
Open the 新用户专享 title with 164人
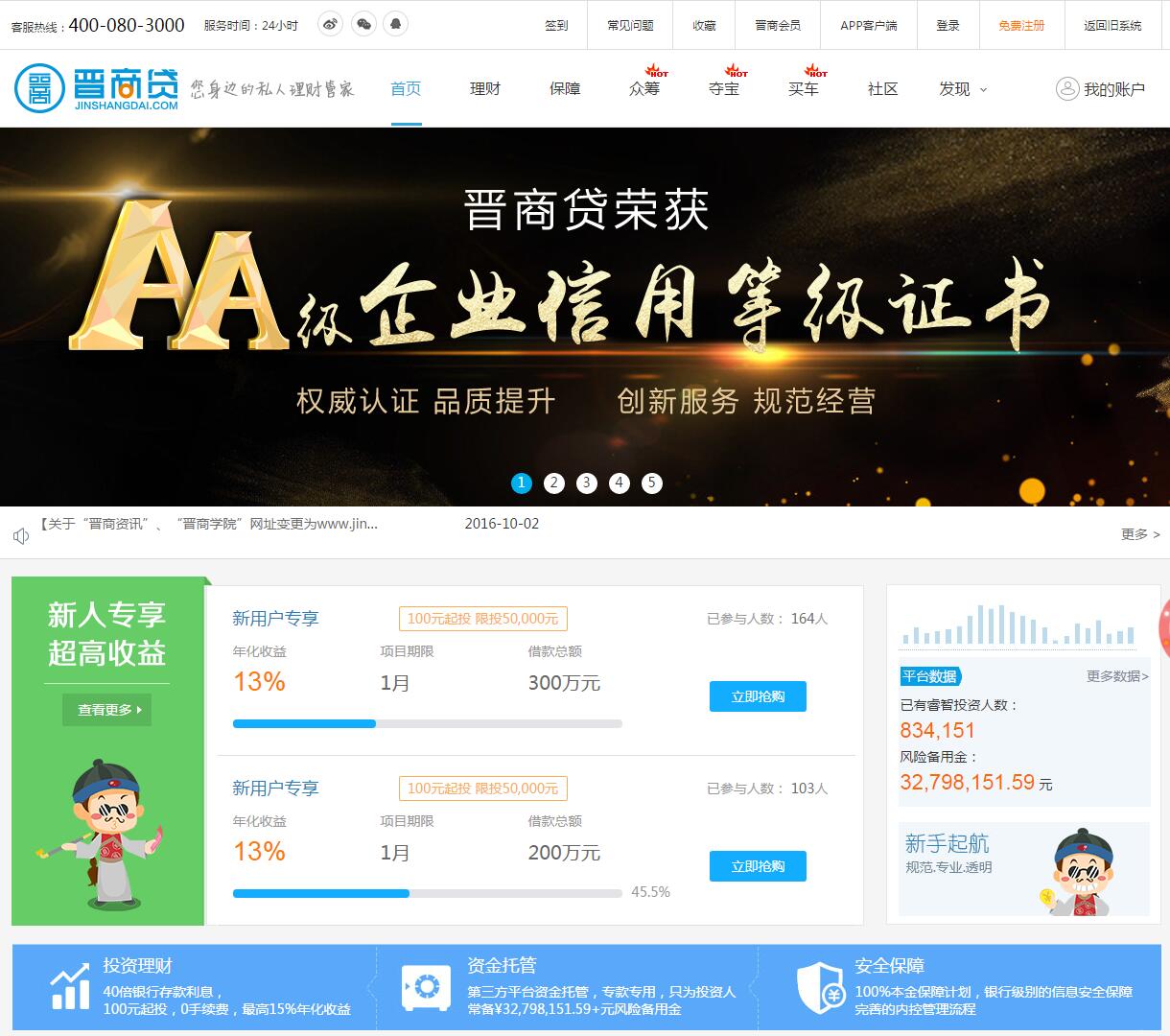coord(275,619)
